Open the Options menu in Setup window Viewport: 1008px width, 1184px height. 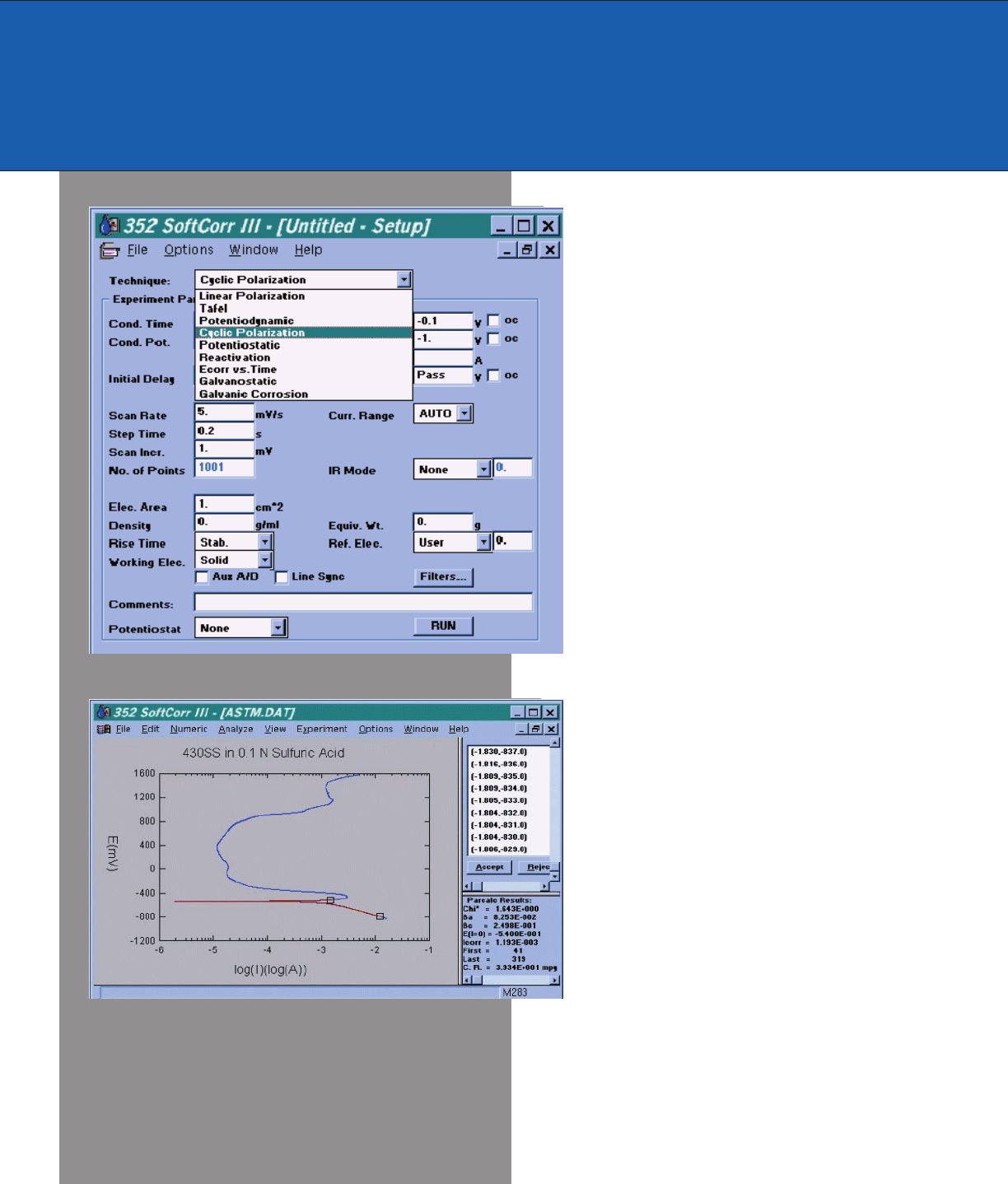pyautogui.click(x=189, y=249)
